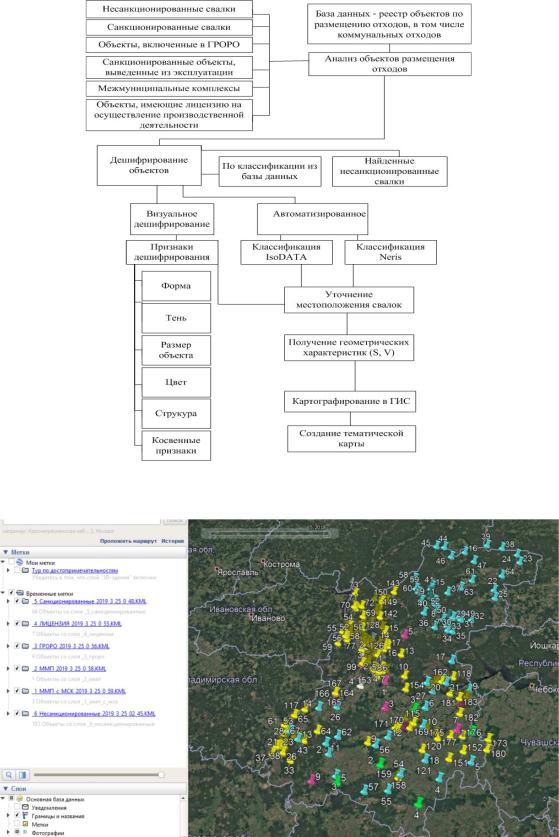
Task: Click the folder icon of 4 ЛИЦЕНЗИЯ KML
Action: [25, 623]
